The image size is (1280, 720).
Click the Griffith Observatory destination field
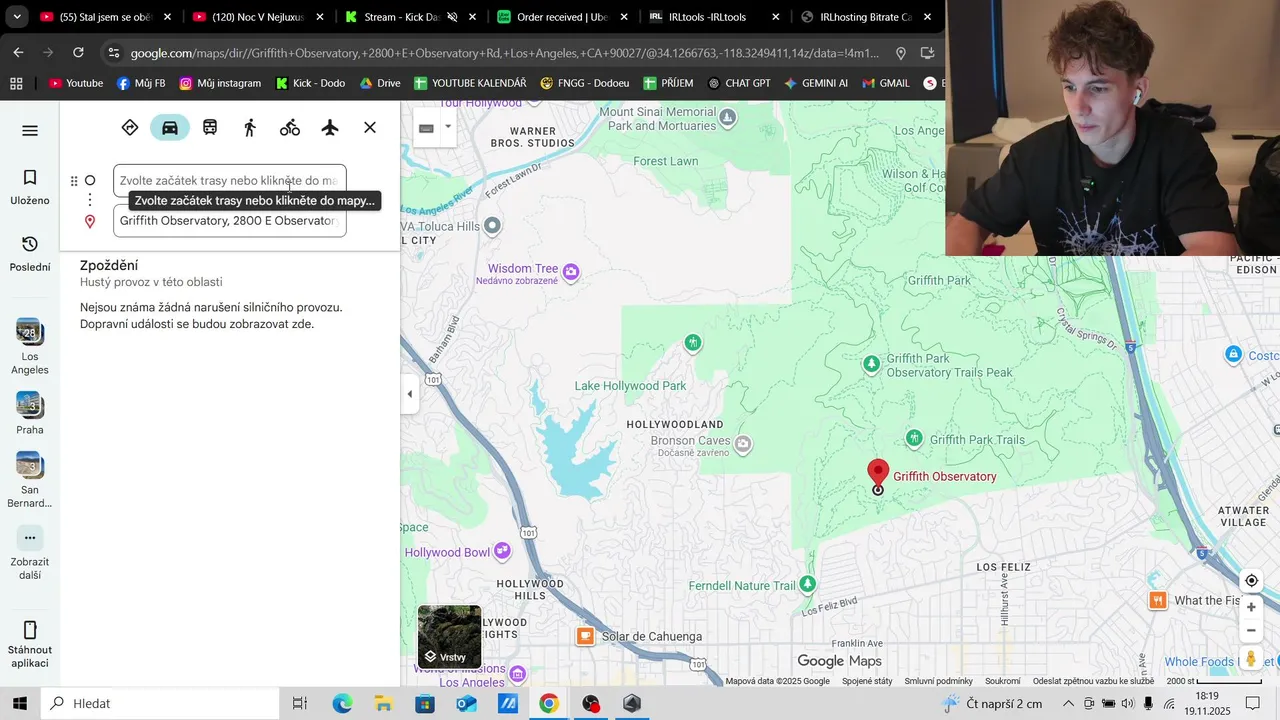[230, 221]
